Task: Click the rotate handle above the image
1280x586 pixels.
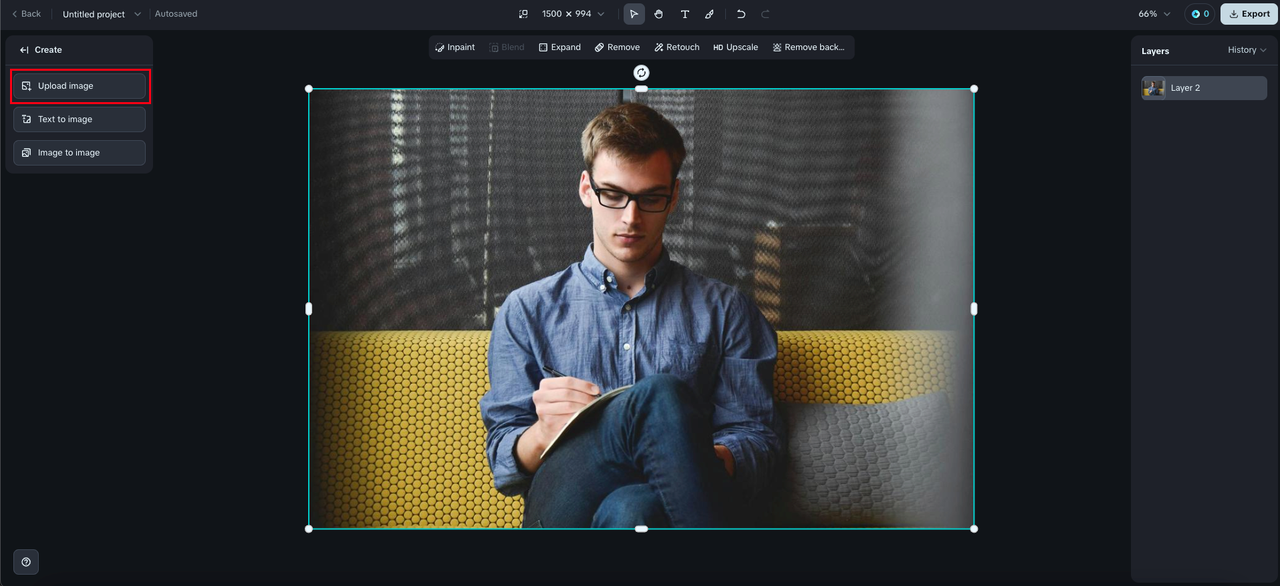Action: point(641,72)
